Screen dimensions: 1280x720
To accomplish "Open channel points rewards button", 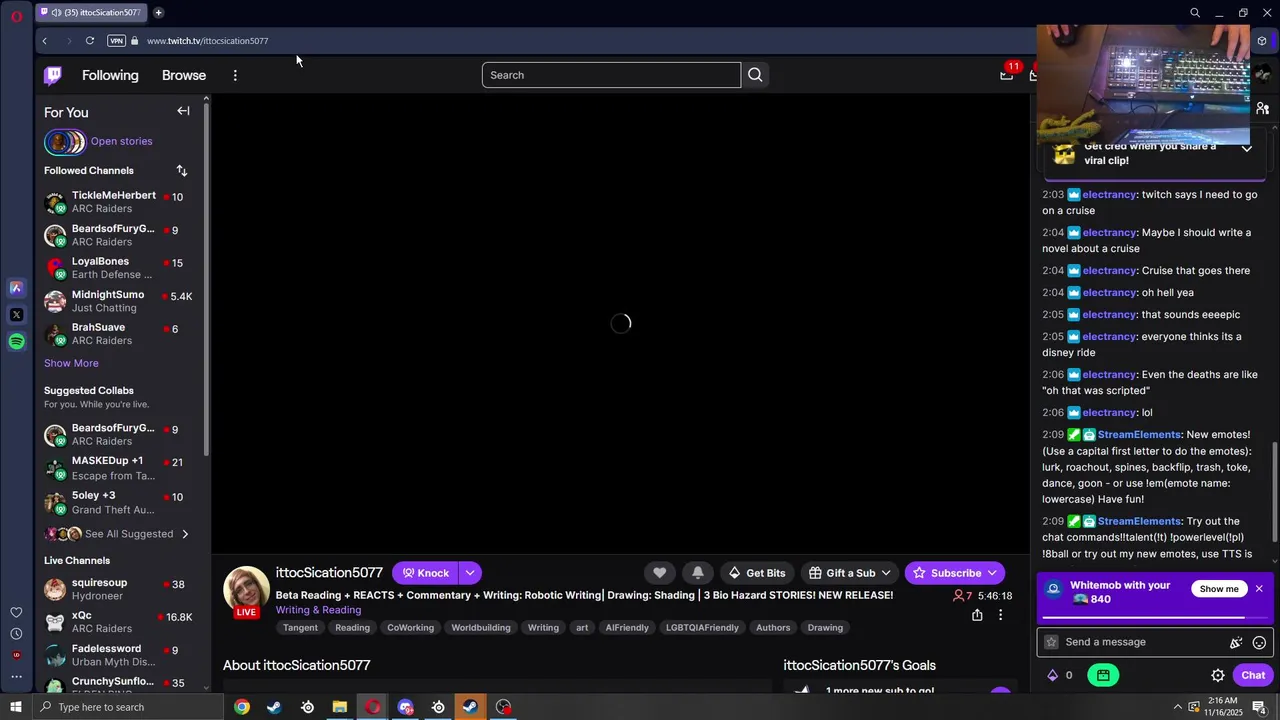I will pyautogui.click(x=1103, y=675).
